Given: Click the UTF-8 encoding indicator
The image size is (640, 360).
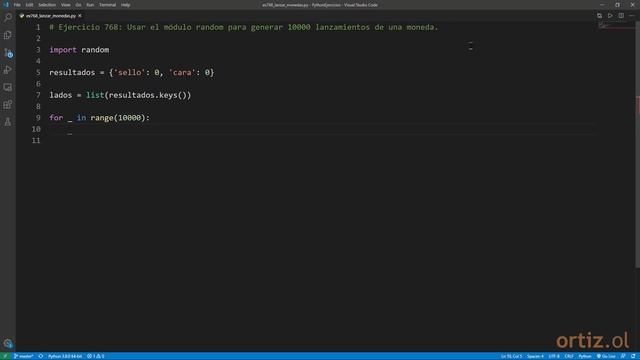Looking at the screenshot, I should coord(554,356).
